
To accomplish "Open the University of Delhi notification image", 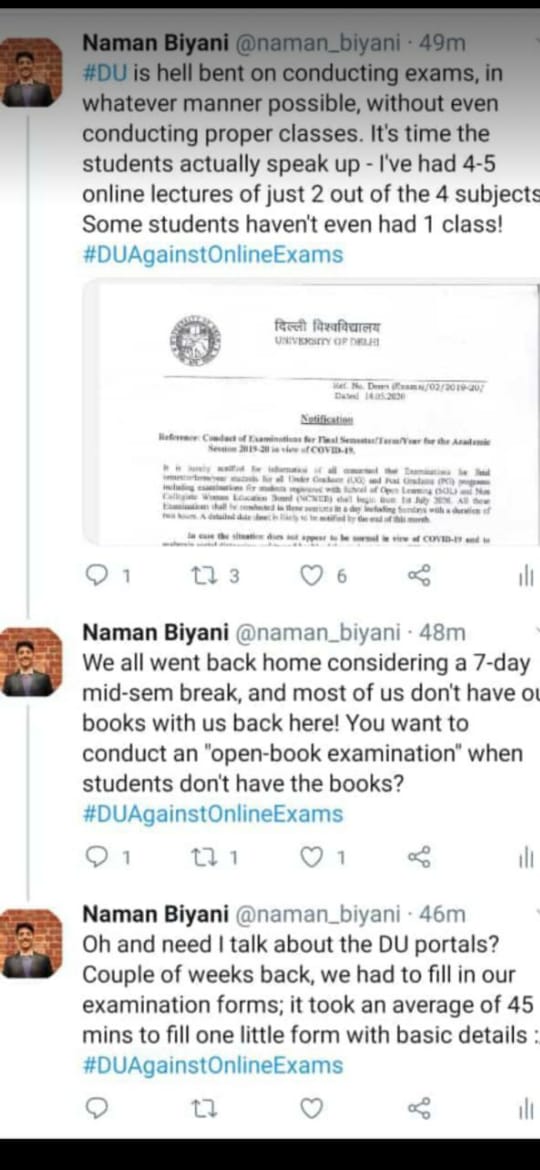I will click(x=311, y=413).
